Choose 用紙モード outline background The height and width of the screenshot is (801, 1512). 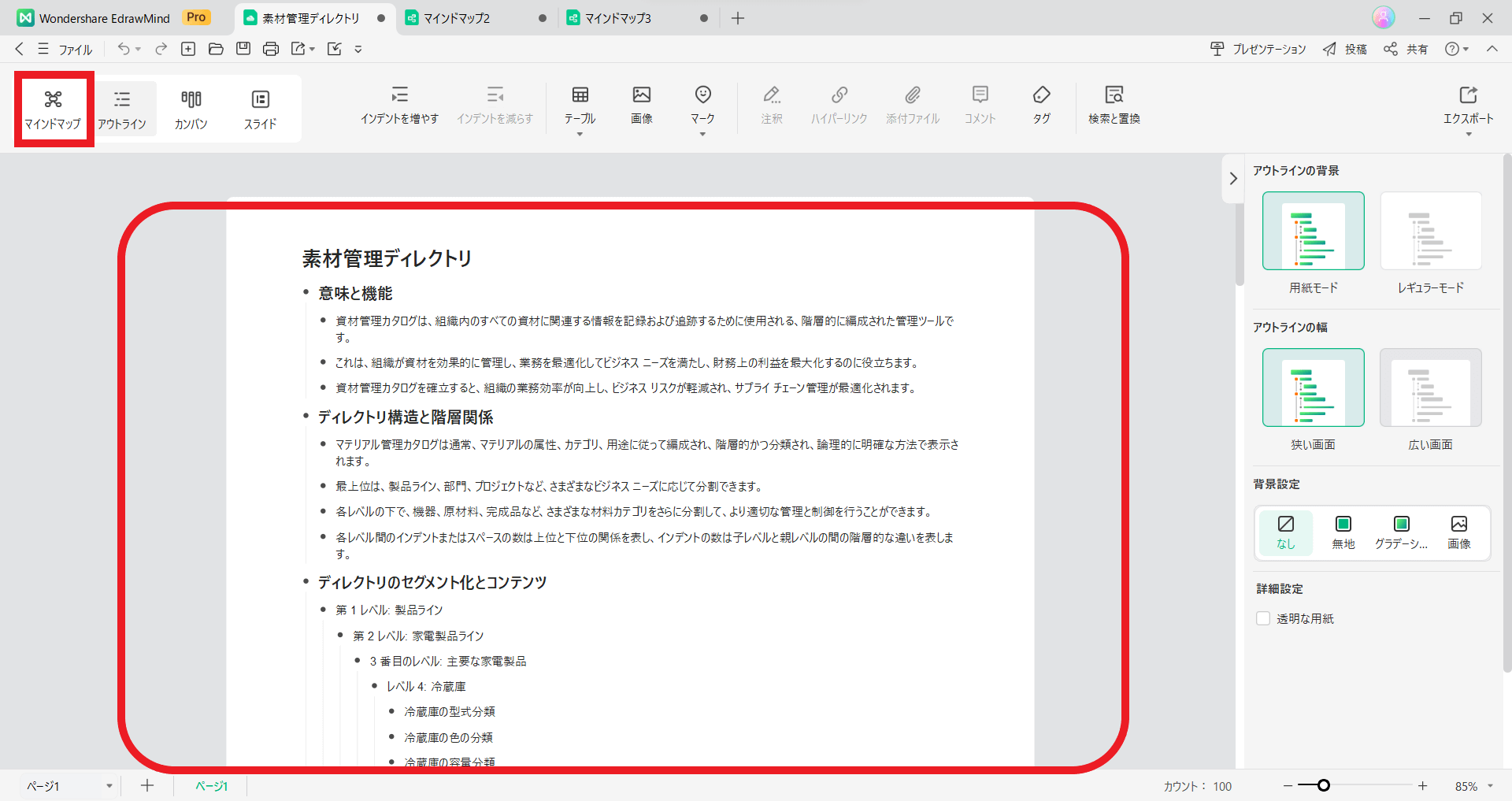1314,231
